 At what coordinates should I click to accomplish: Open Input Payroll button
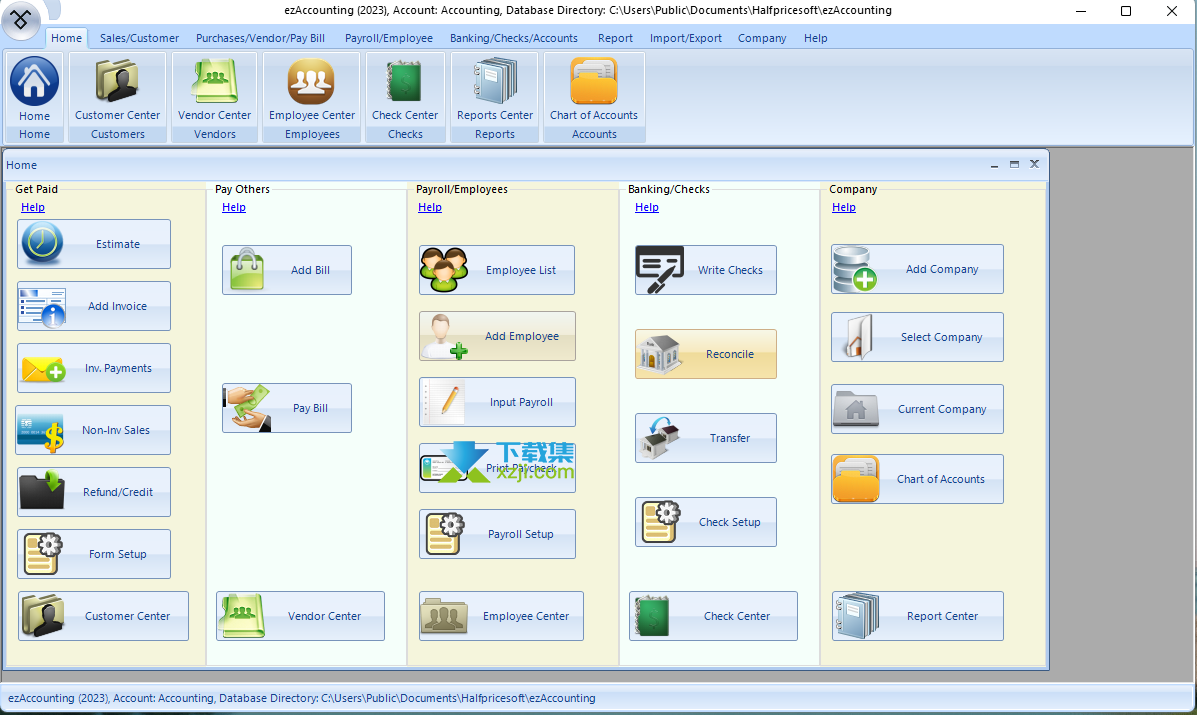[x=497, y=402]
